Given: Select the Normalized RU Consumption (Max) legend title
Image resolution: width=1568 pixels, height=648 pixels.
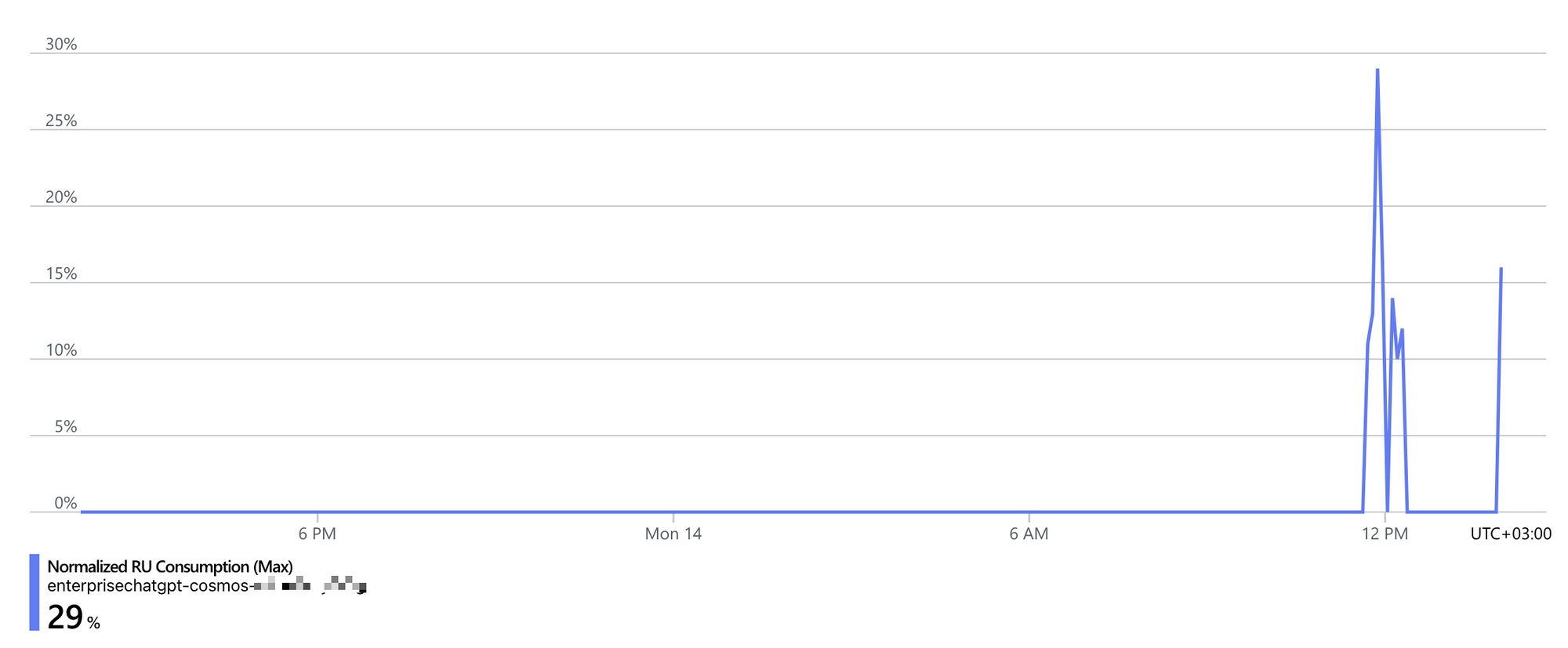Looking at the screenshot, I should (x=170, y=567).
